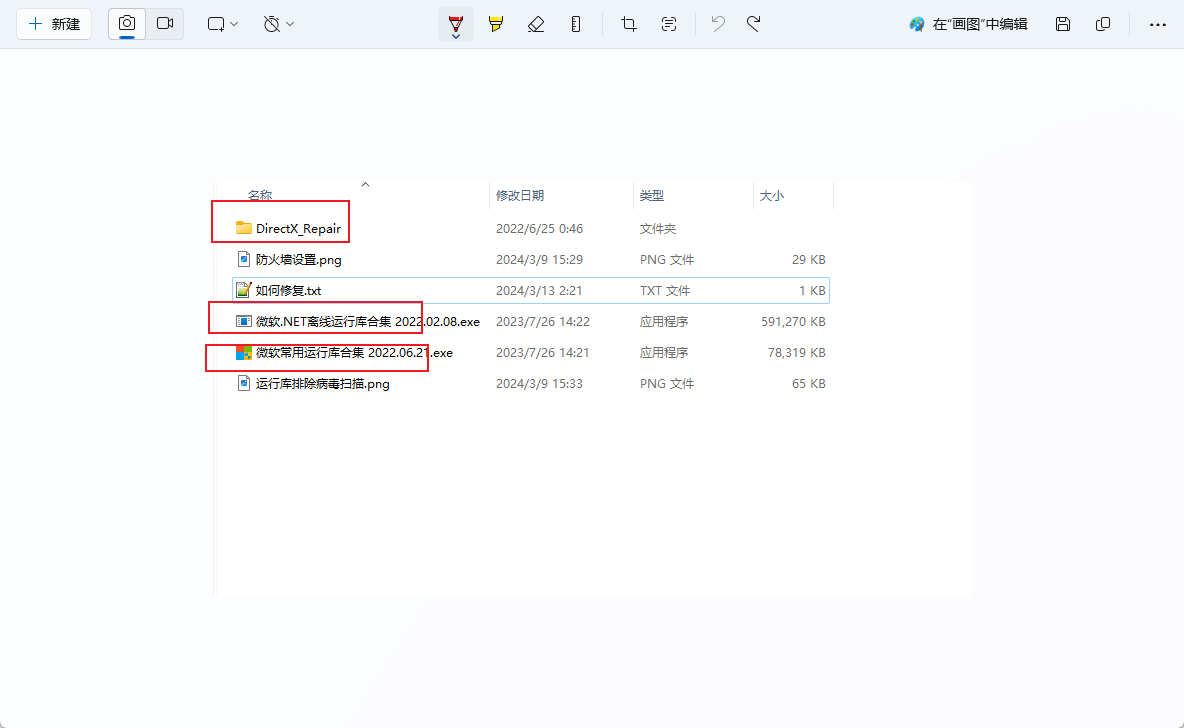Save the snip with the disk icon
1184x728 pixels.
point(1062,24)
